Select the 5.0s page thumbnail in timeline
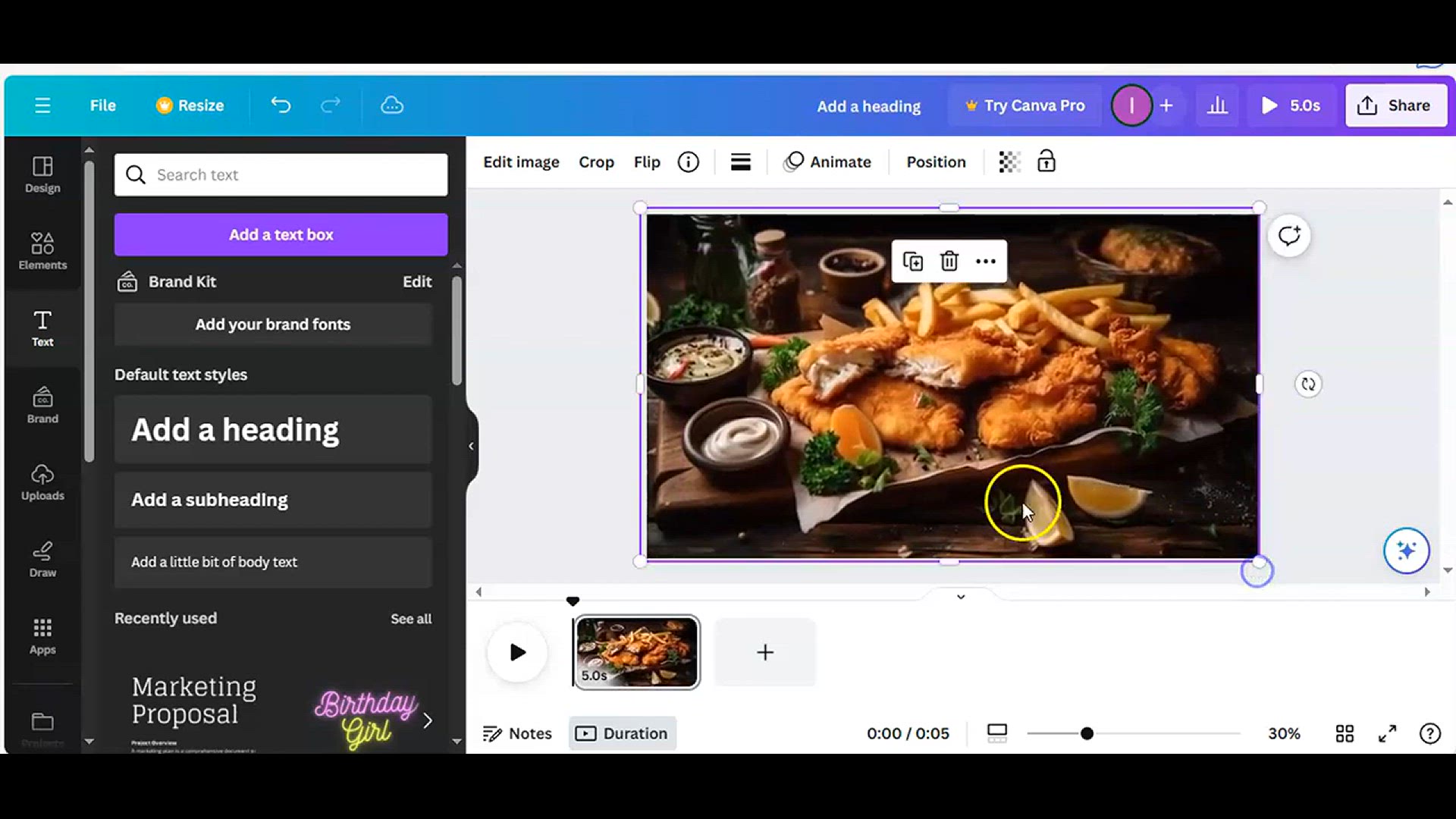Screen dimensions: 1456x819 pyautogui.click(x=636, y=653)
